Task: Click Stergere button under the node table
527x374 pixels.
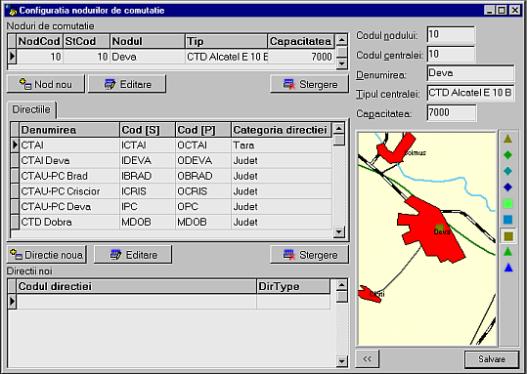Action: coord(310,84)
